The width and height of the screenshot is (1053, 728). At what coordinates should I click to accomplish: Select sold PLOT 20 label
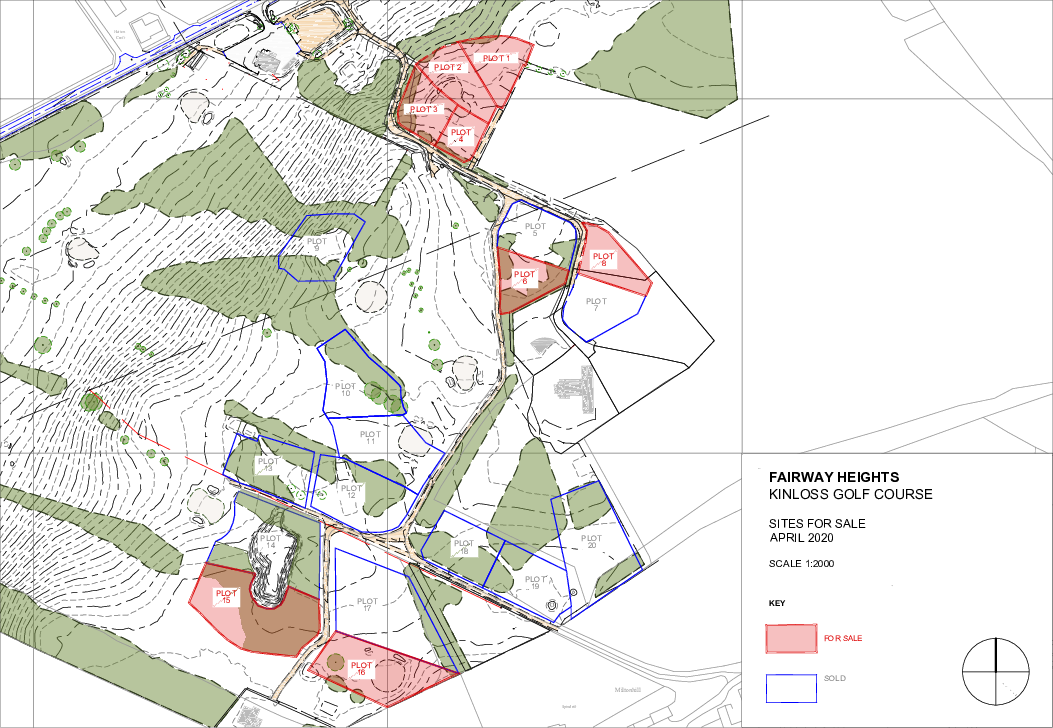592,541
